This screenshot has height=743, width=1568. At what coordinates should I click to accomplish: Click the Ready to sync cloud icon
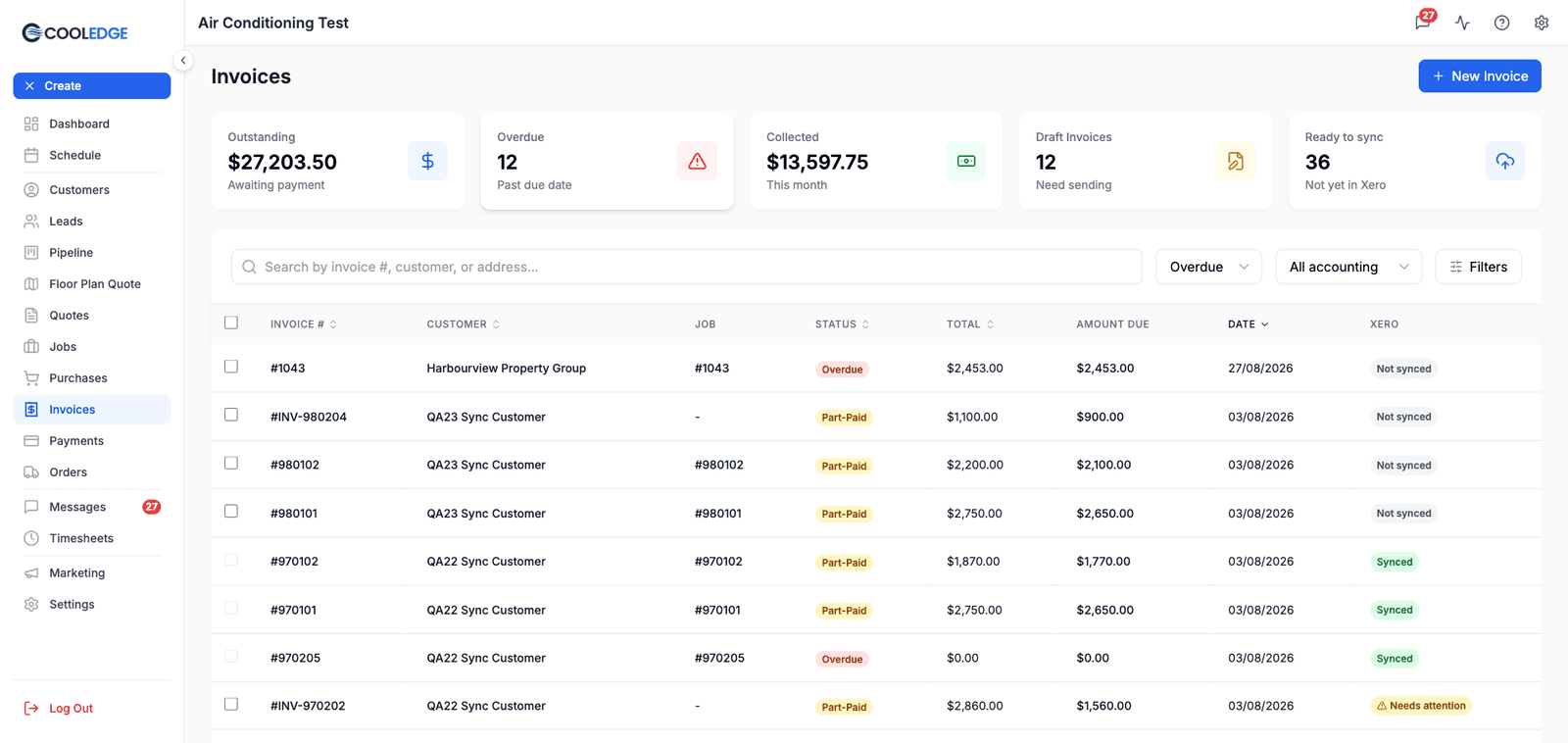click(x=1505, y=161)
